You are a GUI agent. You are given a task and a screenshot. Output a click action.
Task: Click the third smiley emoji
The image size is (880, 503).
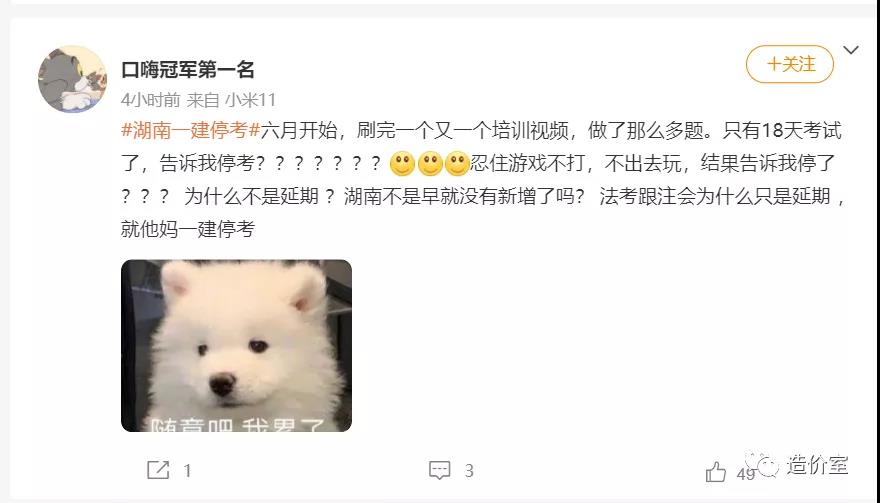pyautogui.click(x=457, y=164)
